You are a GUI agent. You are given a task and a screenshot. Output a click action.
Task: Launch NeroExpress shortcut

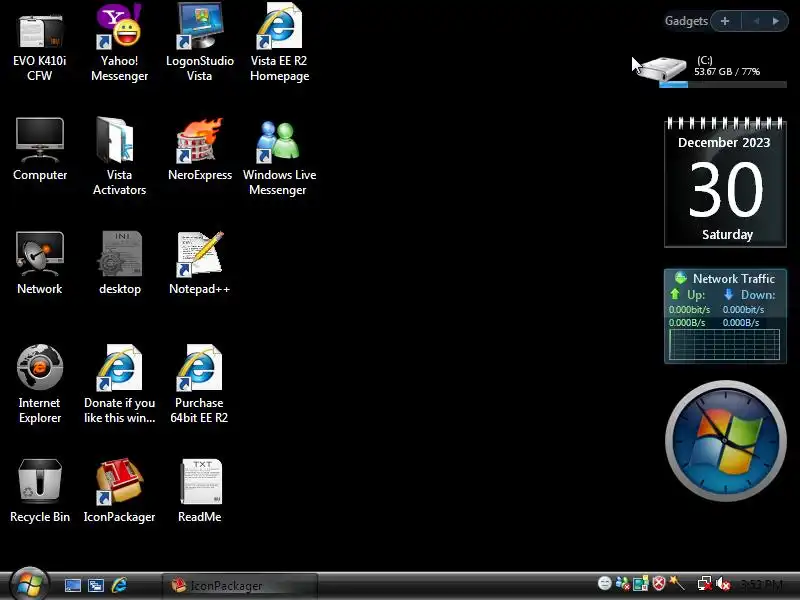tap(199, 149)
